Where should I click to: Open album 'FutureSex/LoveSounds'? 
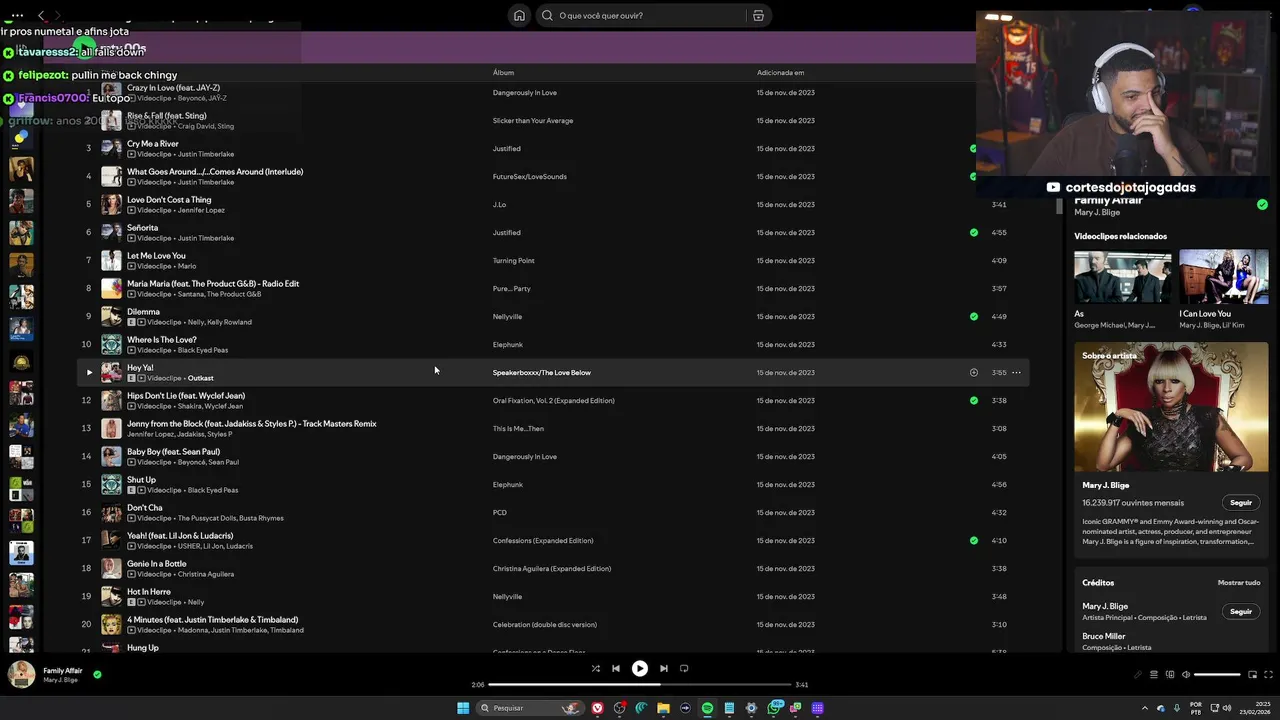(x=529, y=176)
